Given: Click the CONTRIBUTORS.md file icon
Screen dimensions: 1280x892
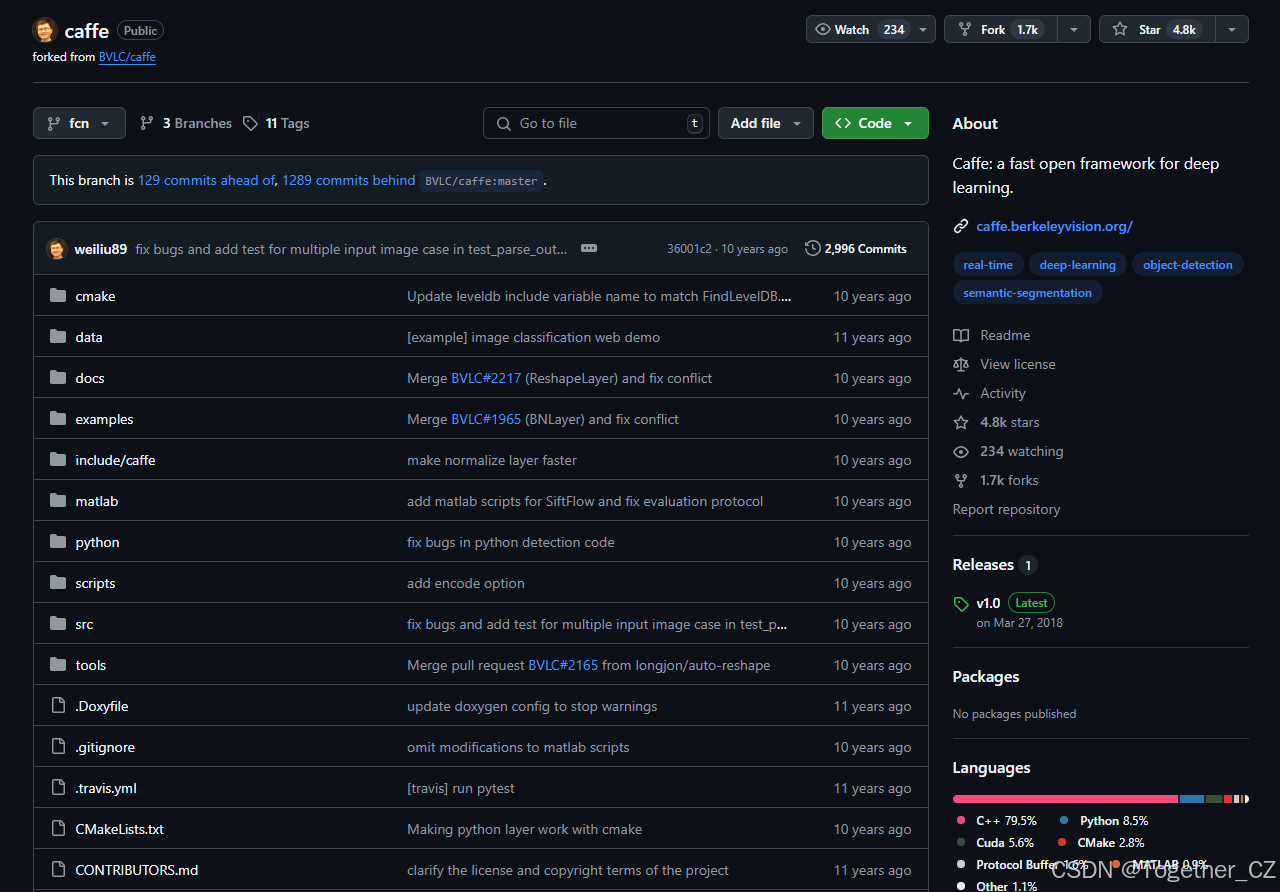Looking at the screenshot, I should [x=58, y=870].
